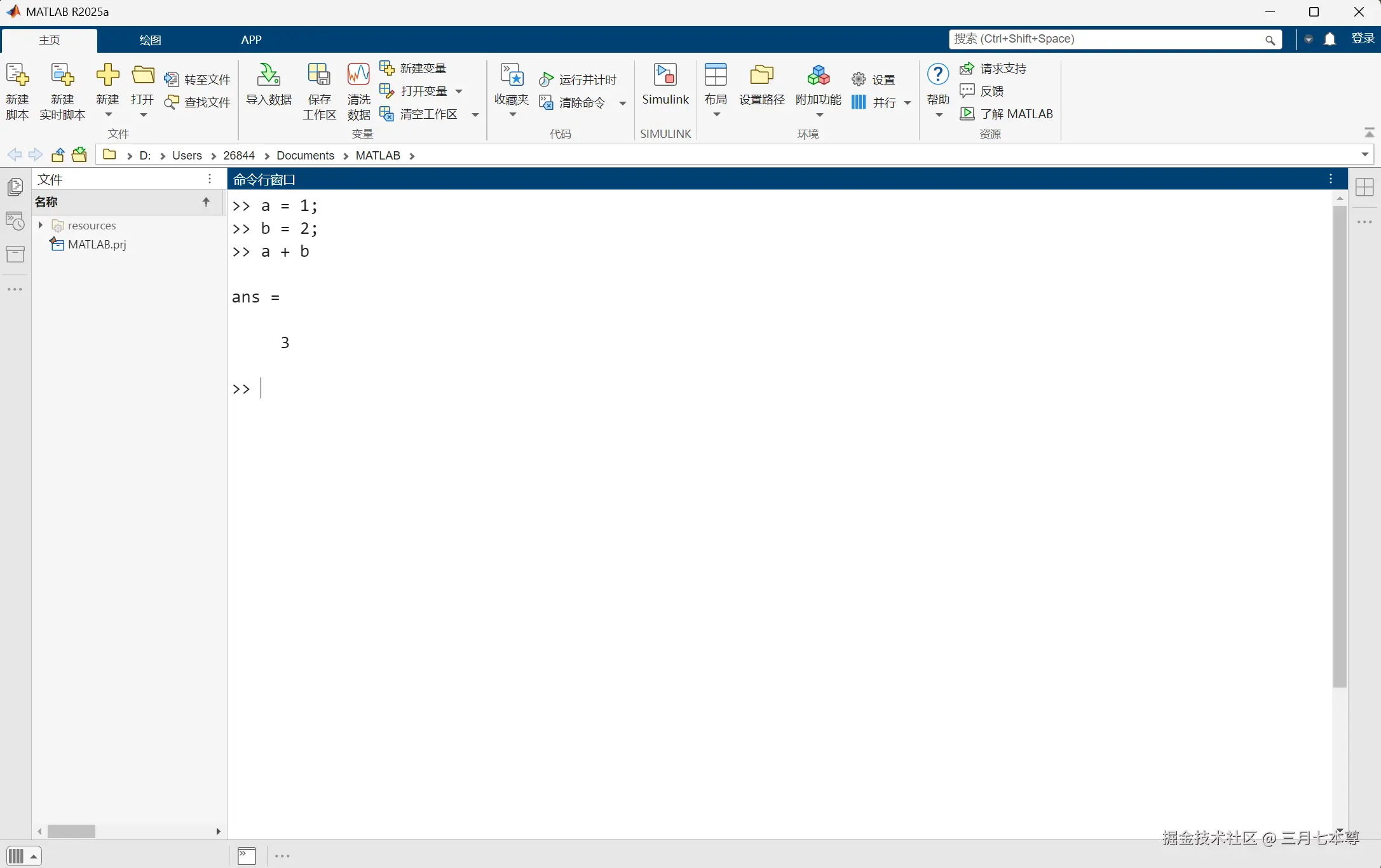Switch to the APP tab
This screenshot has width=1381, height=868.
(251, 39)
